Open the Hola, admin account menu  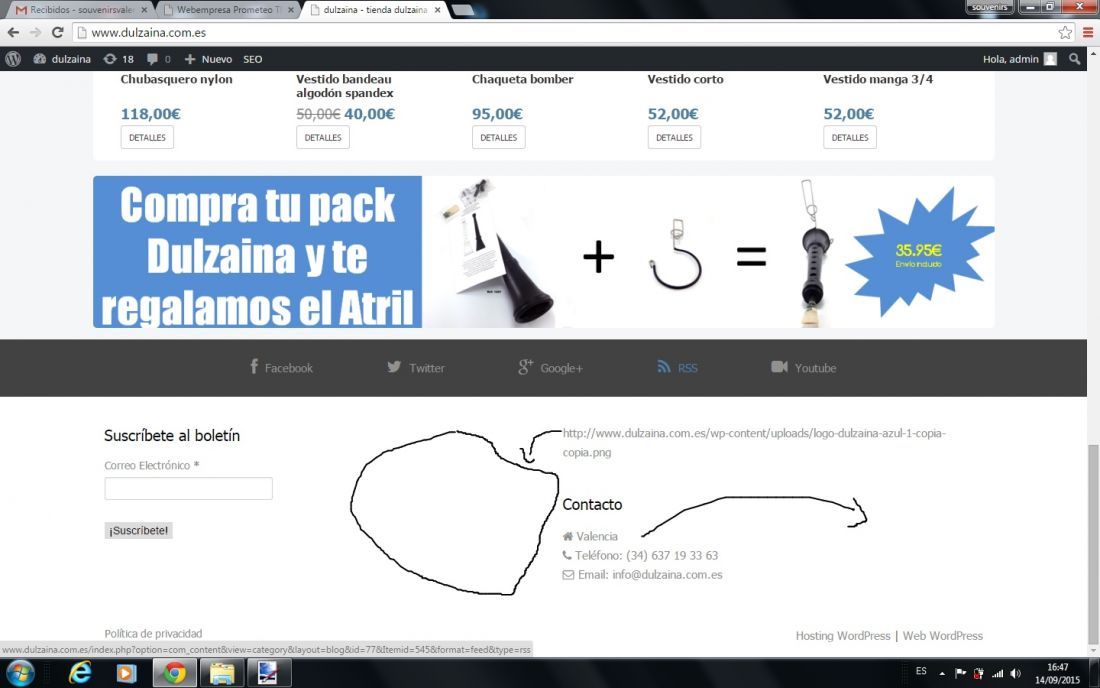pos(1019,59)
